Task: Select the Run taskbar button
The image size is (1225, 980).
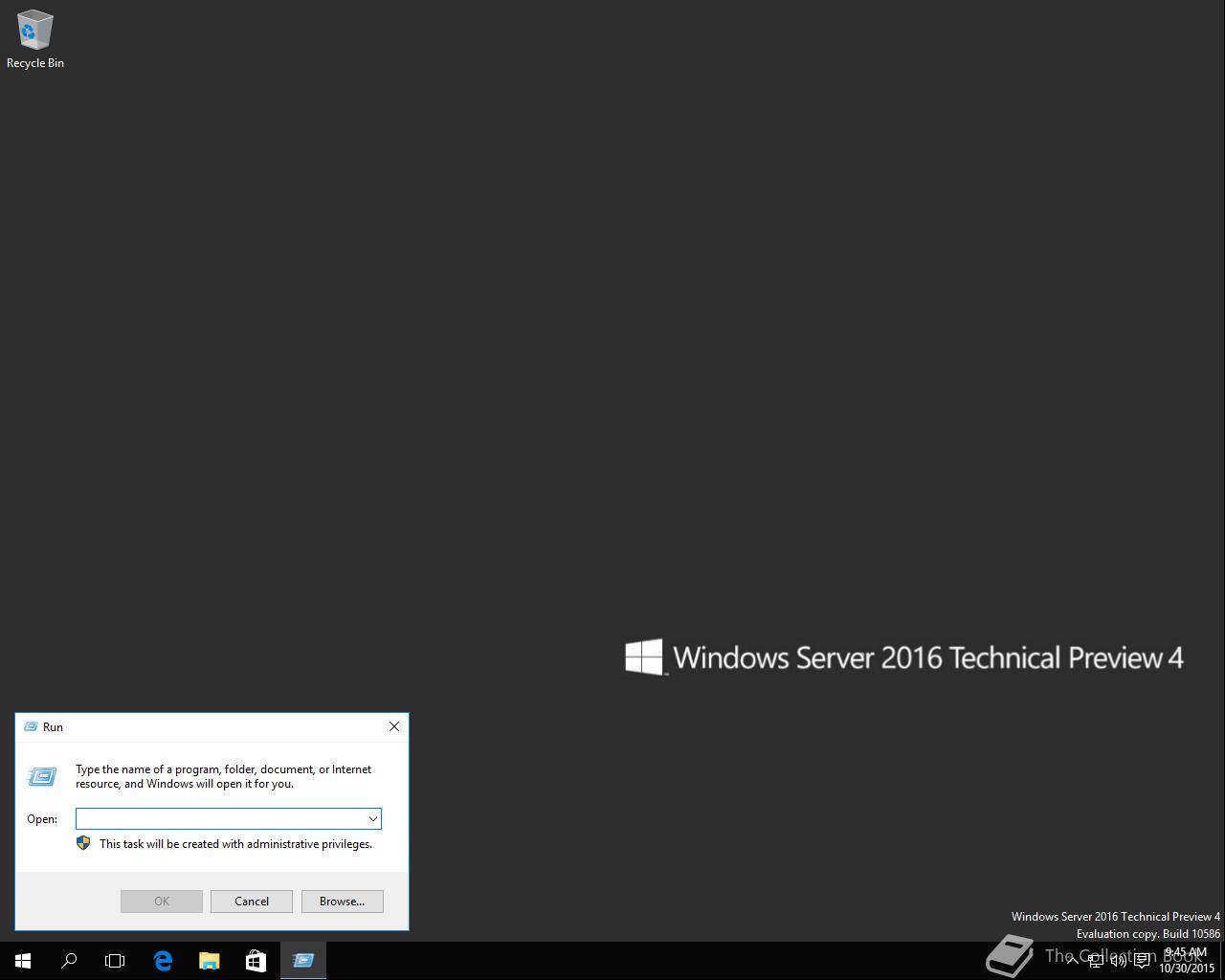Action: click(303, 960)
